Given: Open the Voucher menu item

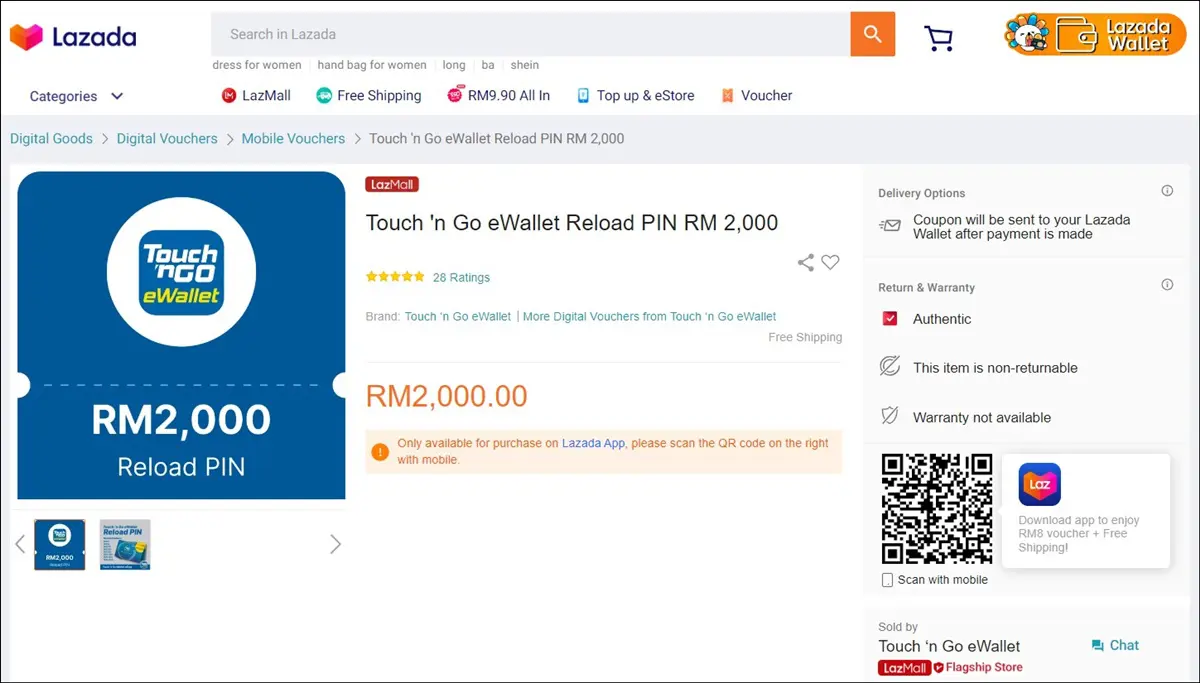Looking at the screenshot, I should pyautogui.click(x=756, y=96).
